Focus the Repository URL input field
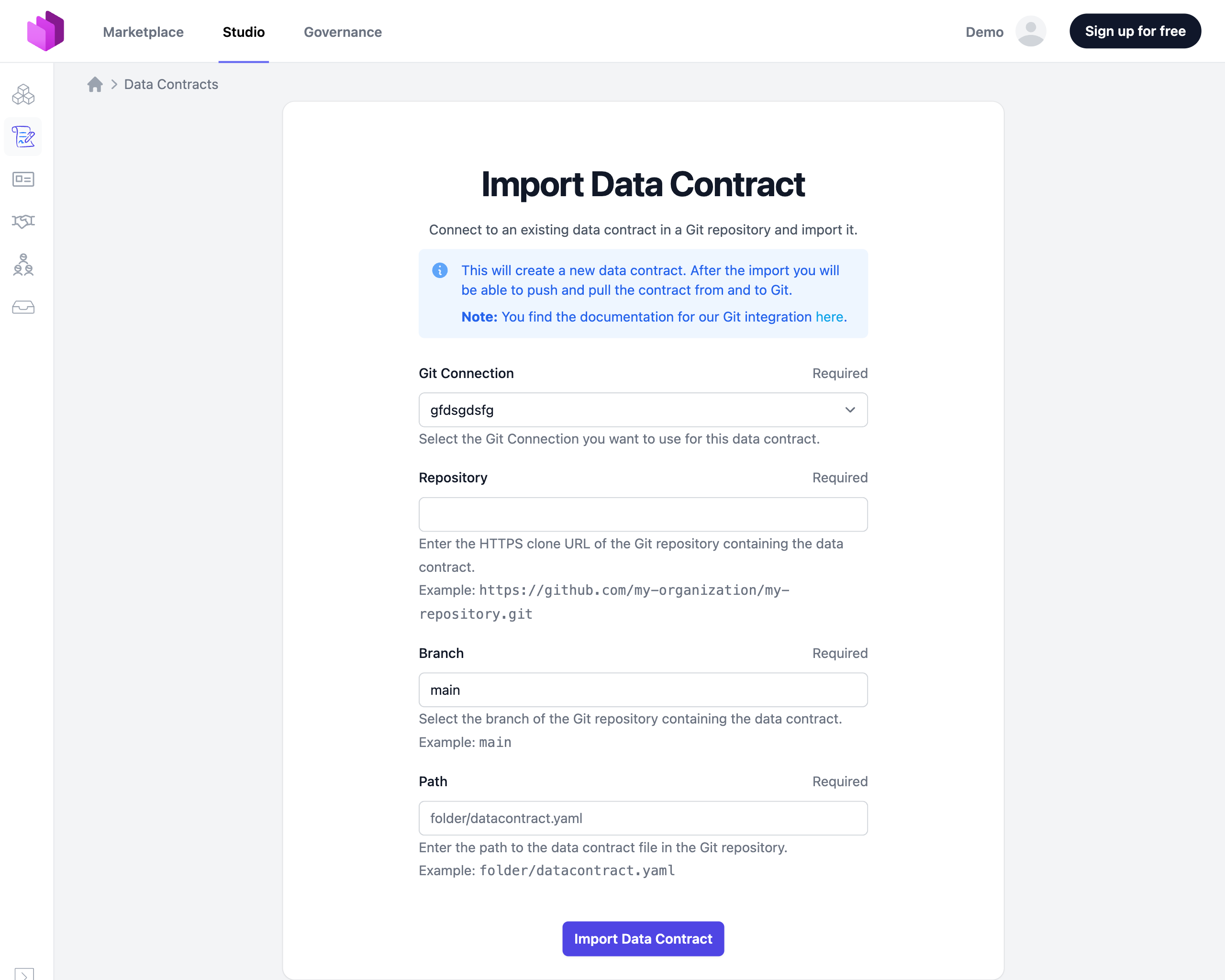This screenshot has height=980, width=1225. tap(643, 514)
